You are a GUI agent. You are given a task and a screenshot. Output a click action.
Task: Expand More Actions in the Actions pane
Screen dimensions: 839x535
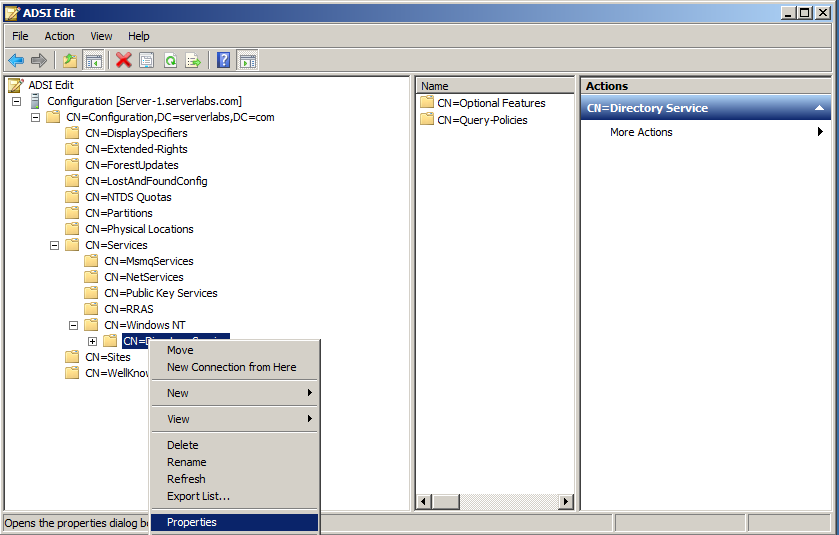[706, 132]
